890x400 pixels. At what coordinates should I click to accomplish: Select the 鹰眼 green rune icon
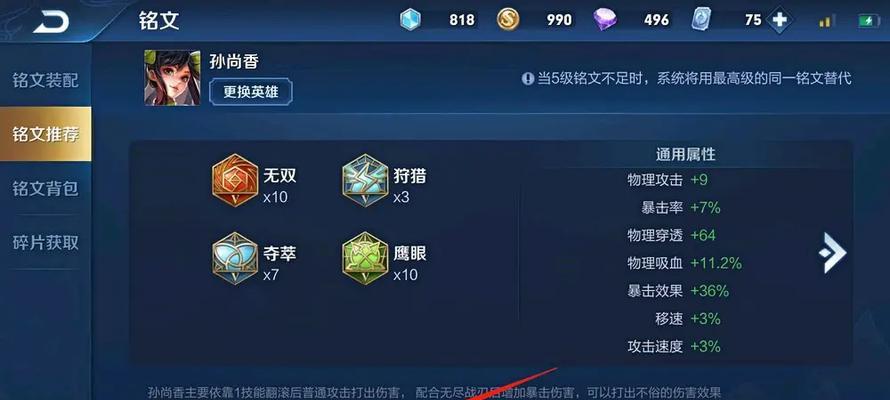point(366,258)
